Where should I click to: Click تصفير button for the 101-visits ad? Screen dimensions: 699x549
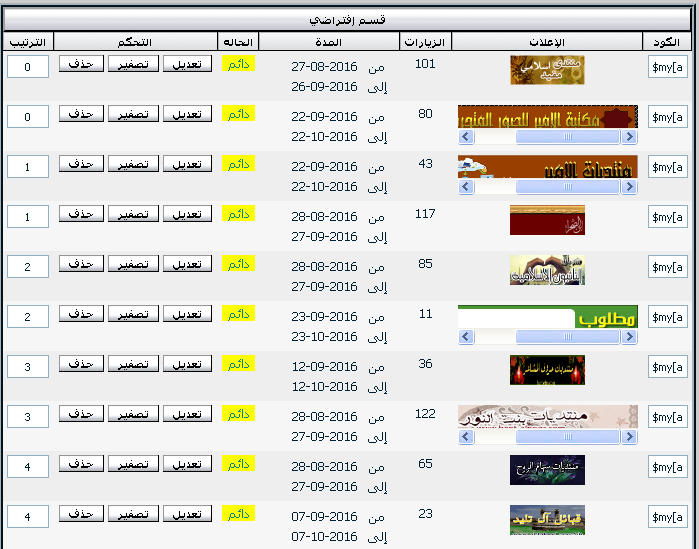[133, 64]
